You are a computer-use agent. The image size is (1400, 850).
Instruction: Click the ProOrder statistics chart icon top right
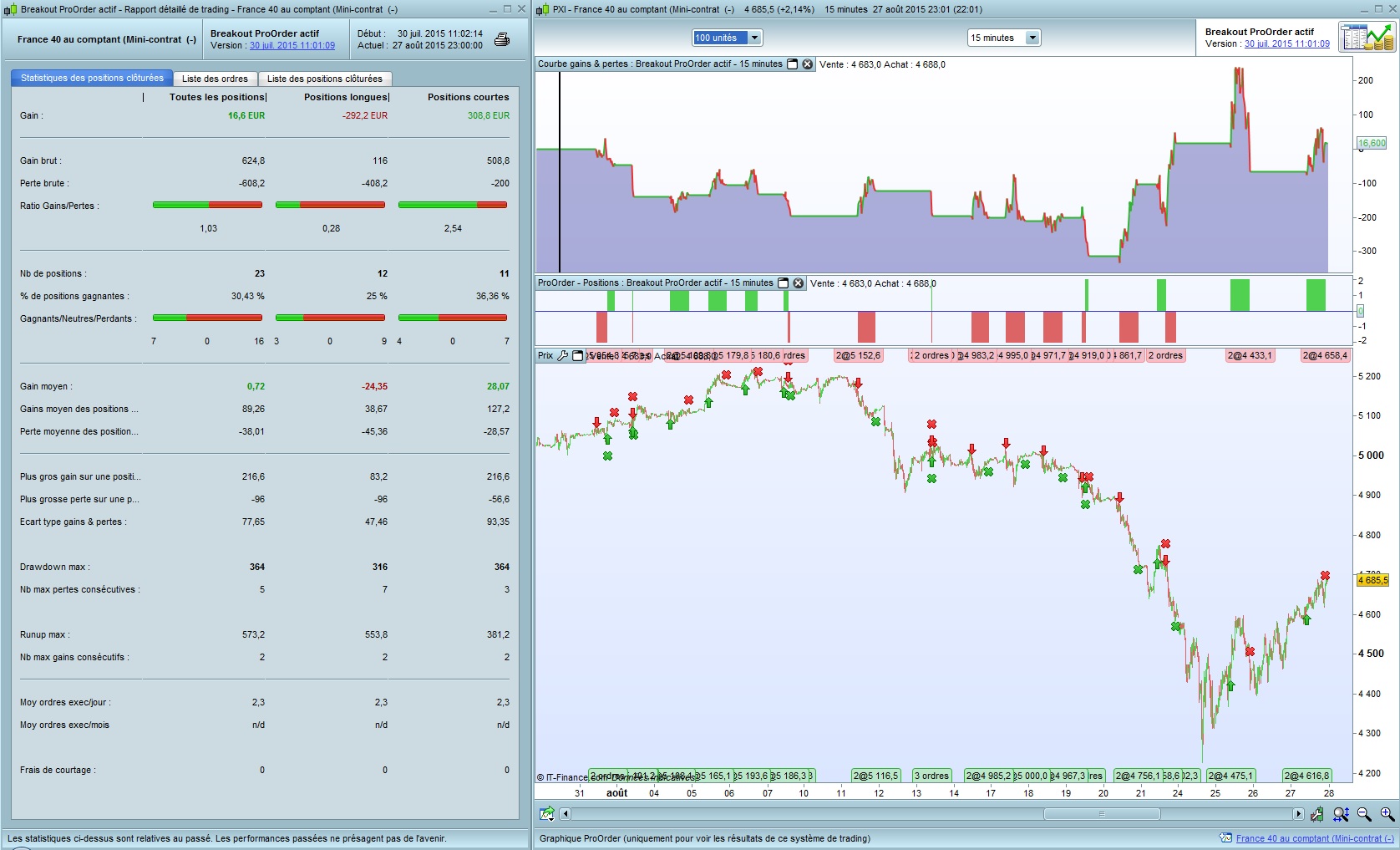coord(1367,38)
